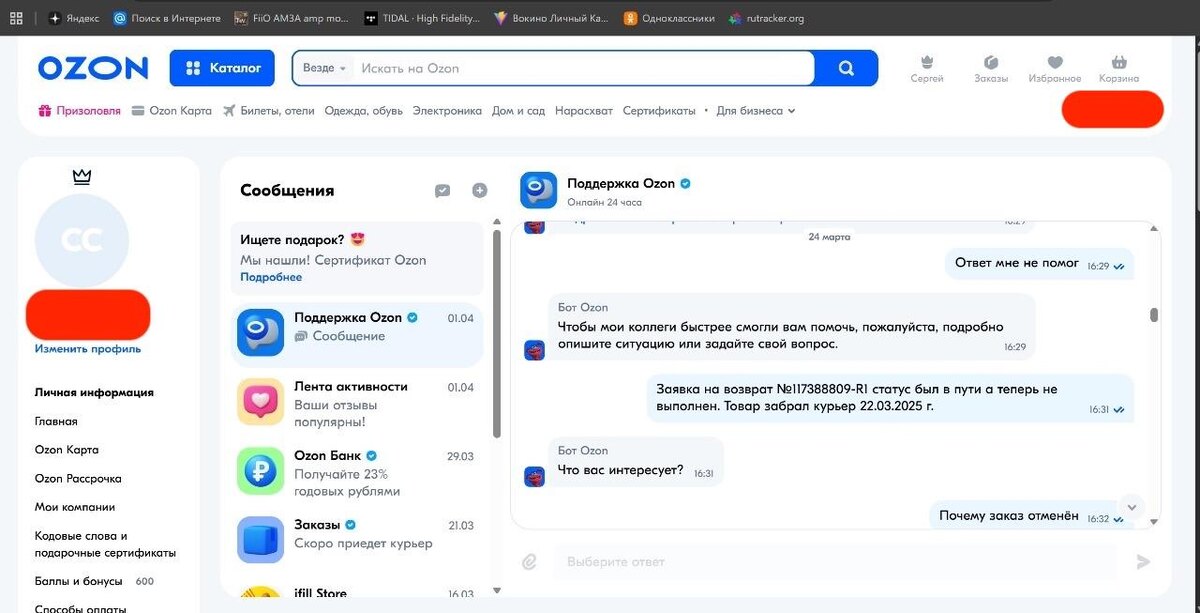This screenshot has height=613, width=1200.
Task: Open Сертификаты navigation item
Action: point(659,111)
